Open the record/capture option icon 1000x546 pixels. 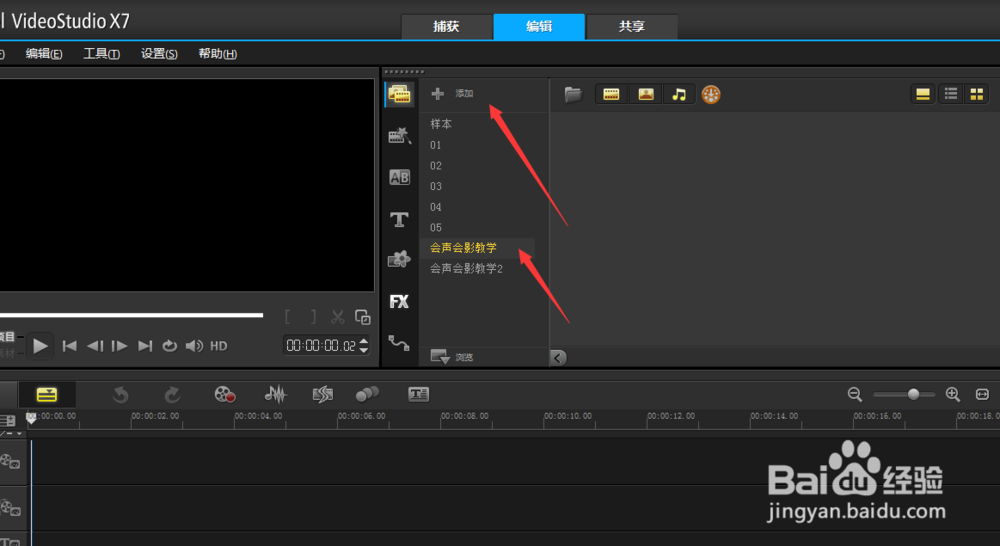[x=225, y=395]
